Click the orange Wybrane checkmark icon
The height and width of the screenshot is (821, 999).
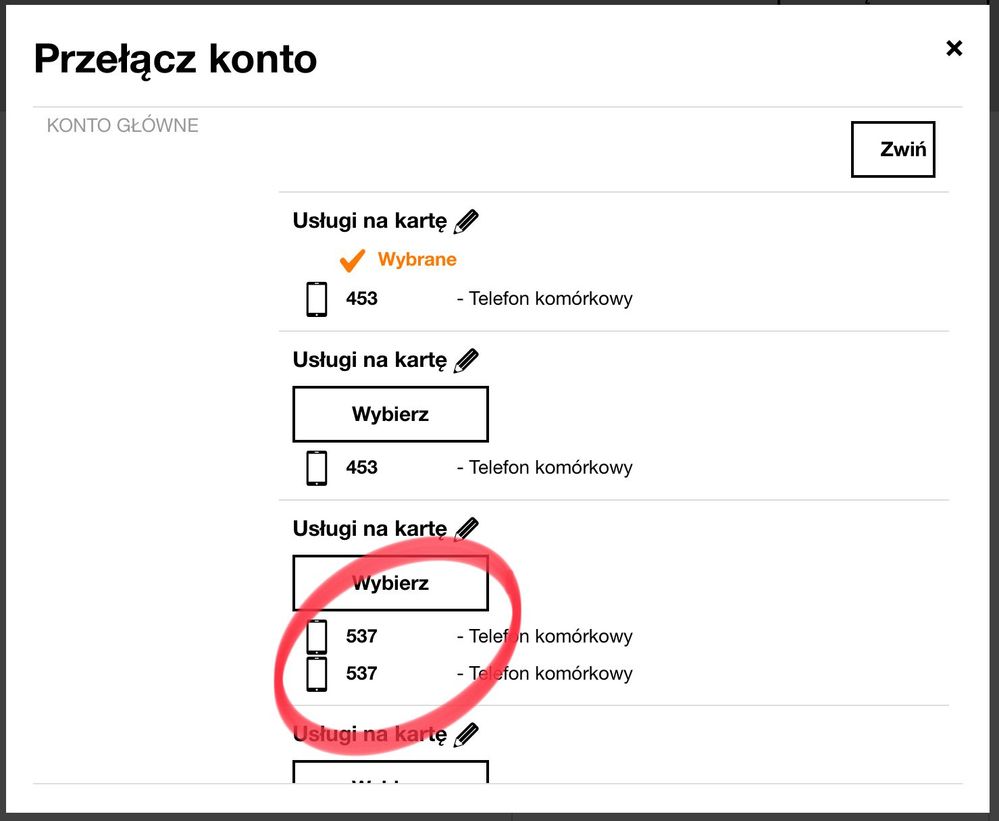tap(351, 260)
